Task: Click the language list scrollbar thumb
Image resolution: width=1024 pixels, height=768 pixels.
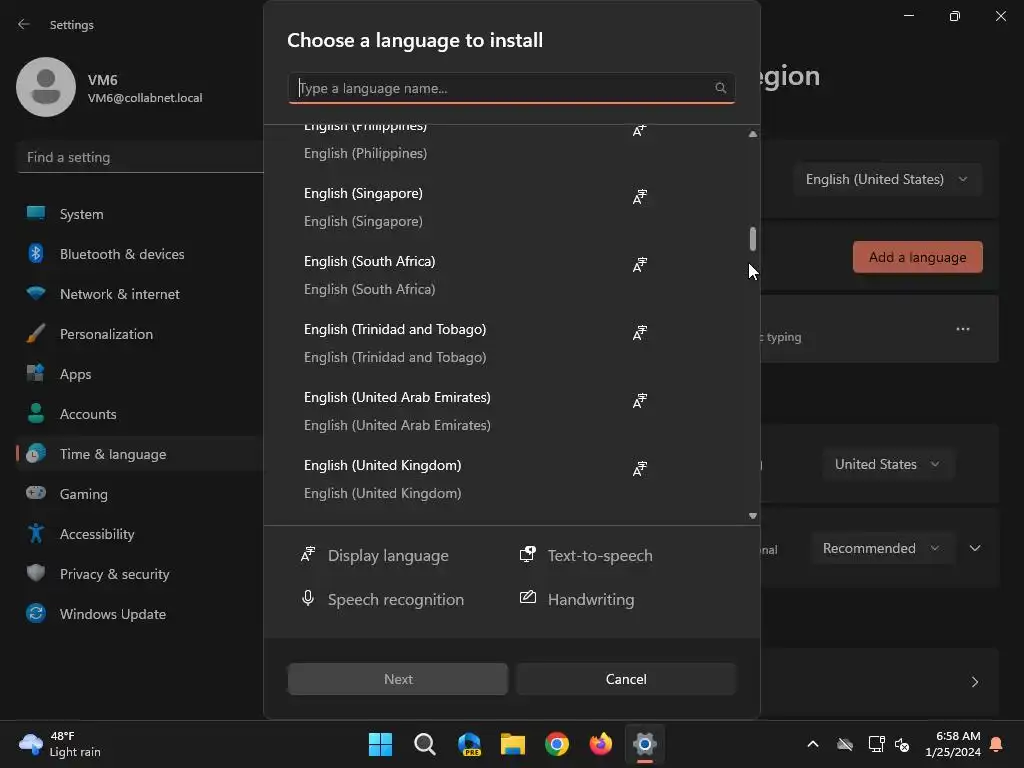Action: 753,239
